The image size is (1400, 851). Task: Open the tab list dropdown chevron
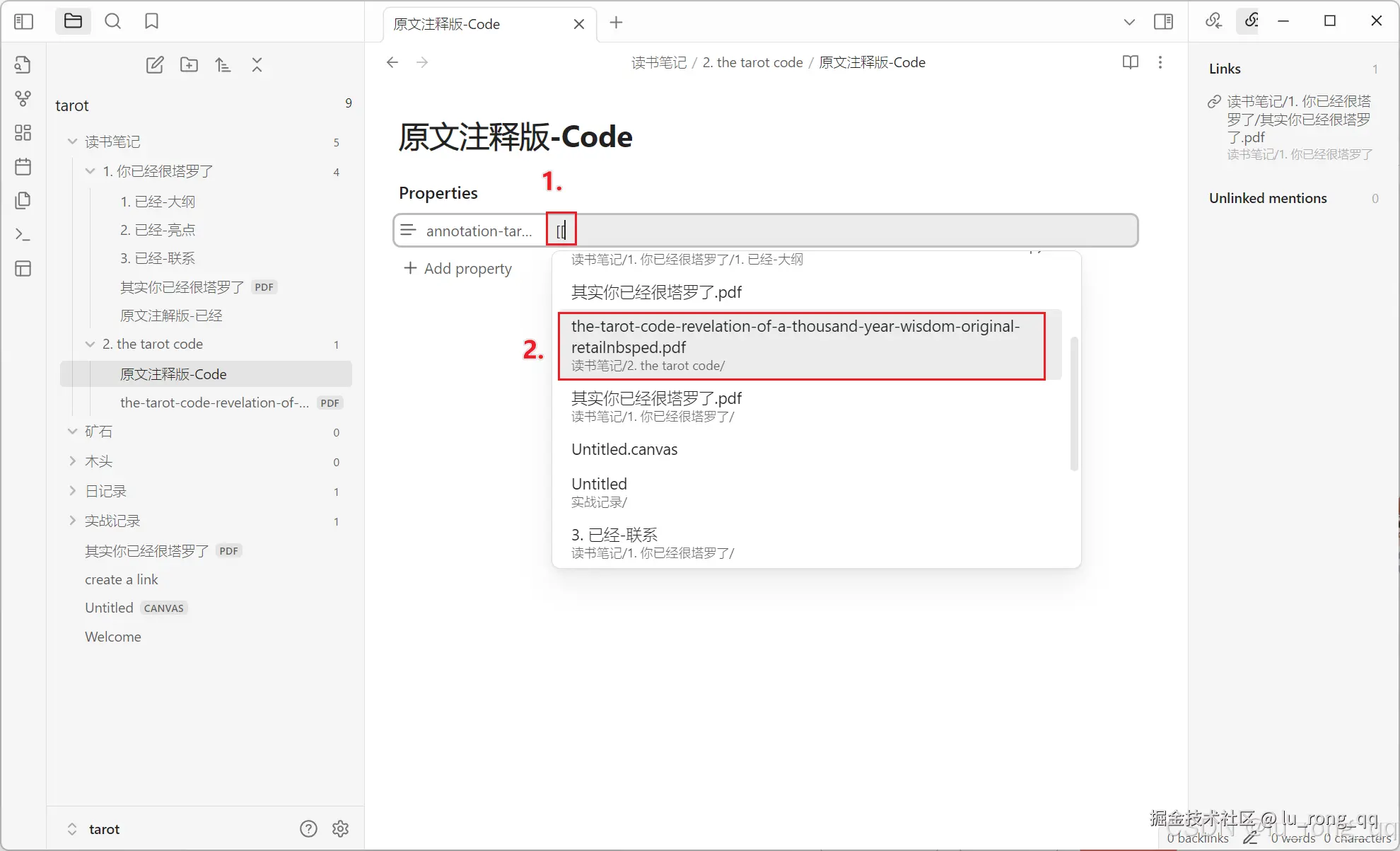1129,22
